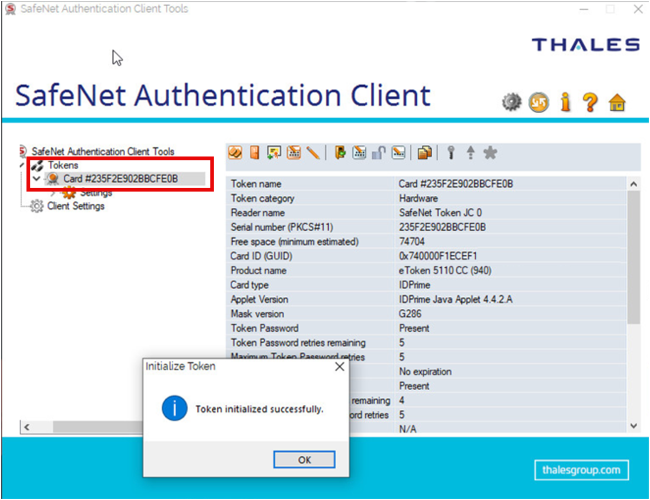The width and height of the screenshot is (650, 500).
Task: Click the left arrow of tree horizontal scrollbar
Action: (x=27, y=427)
